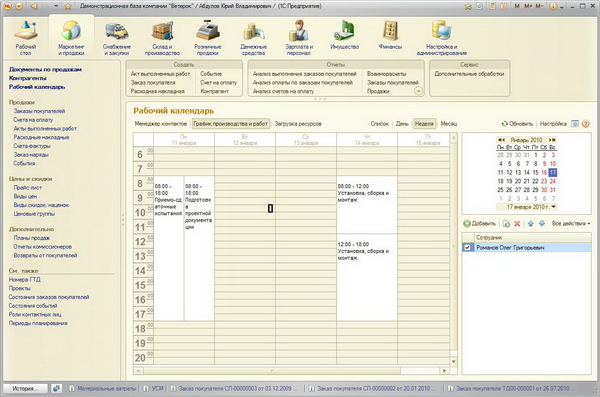This screenshot has width=600, height=397.
Task: Open the Зарплата и персонал section
Action: pyautogui.click(x=299, y=38)
